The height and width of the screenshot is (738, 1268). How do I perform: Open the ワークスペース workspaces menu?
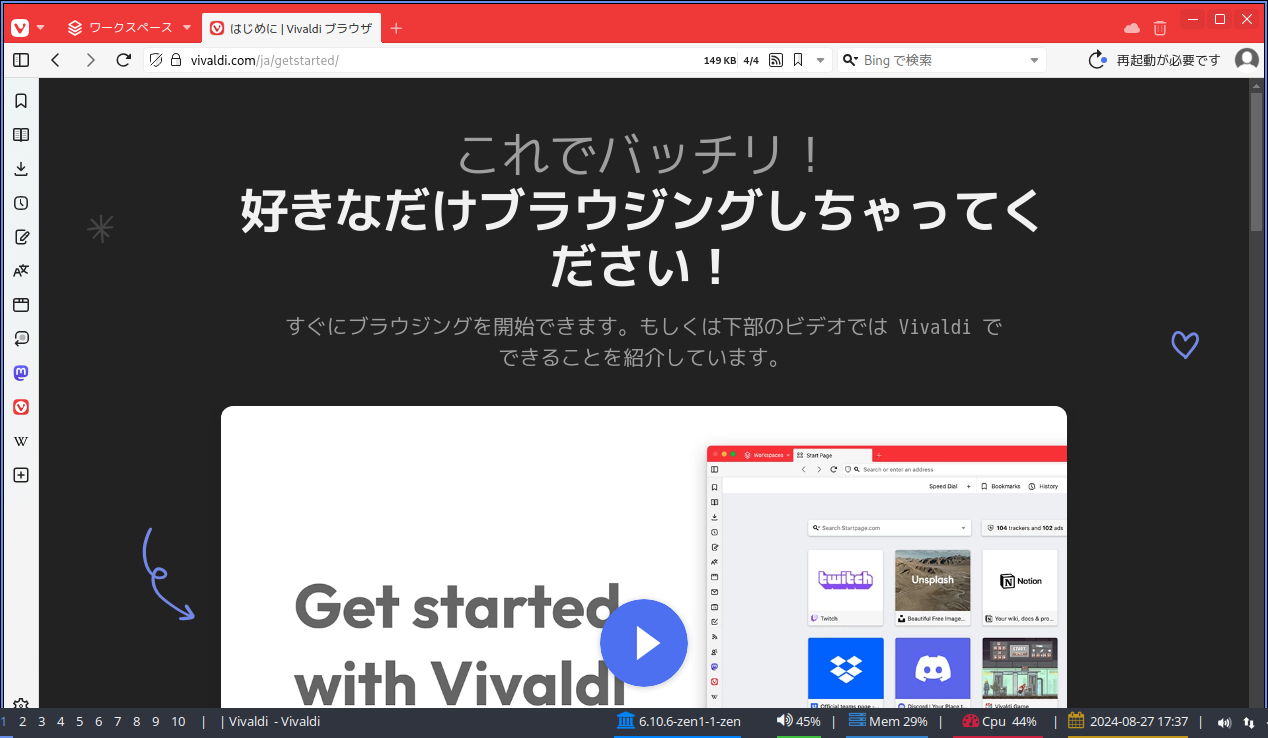[x=129, y=28]
